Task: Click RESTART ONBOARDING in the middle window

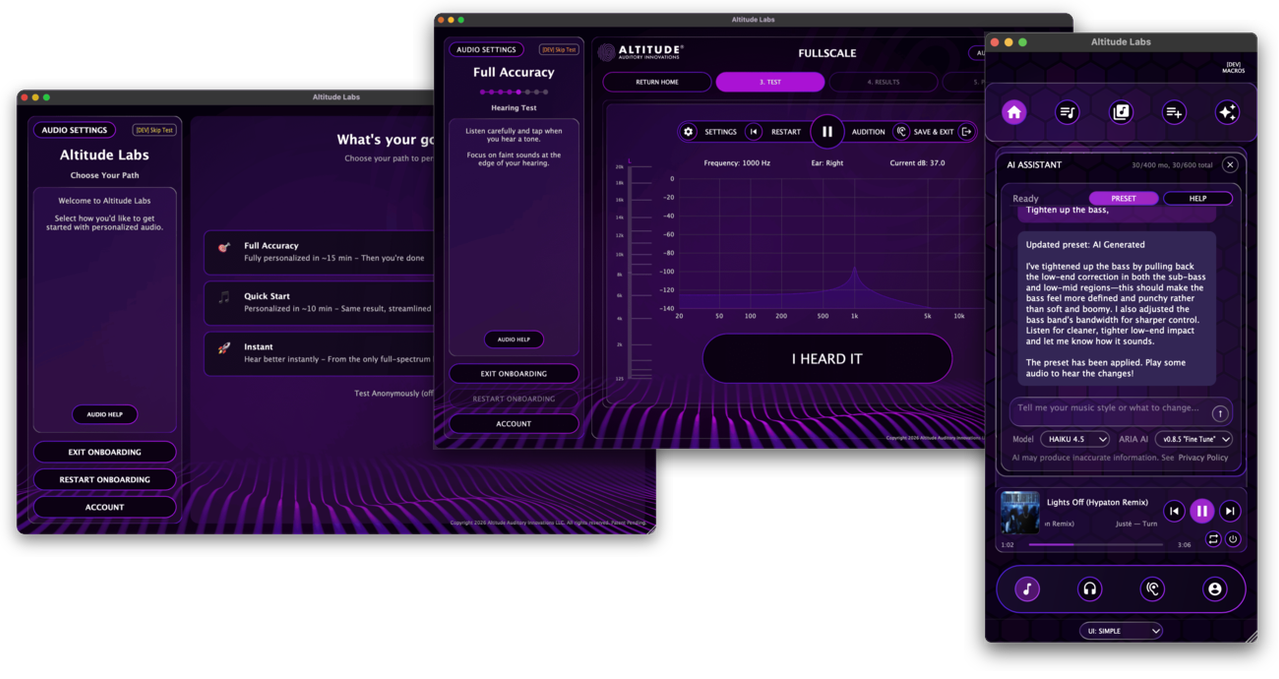Action: click(x=514, y=399)
